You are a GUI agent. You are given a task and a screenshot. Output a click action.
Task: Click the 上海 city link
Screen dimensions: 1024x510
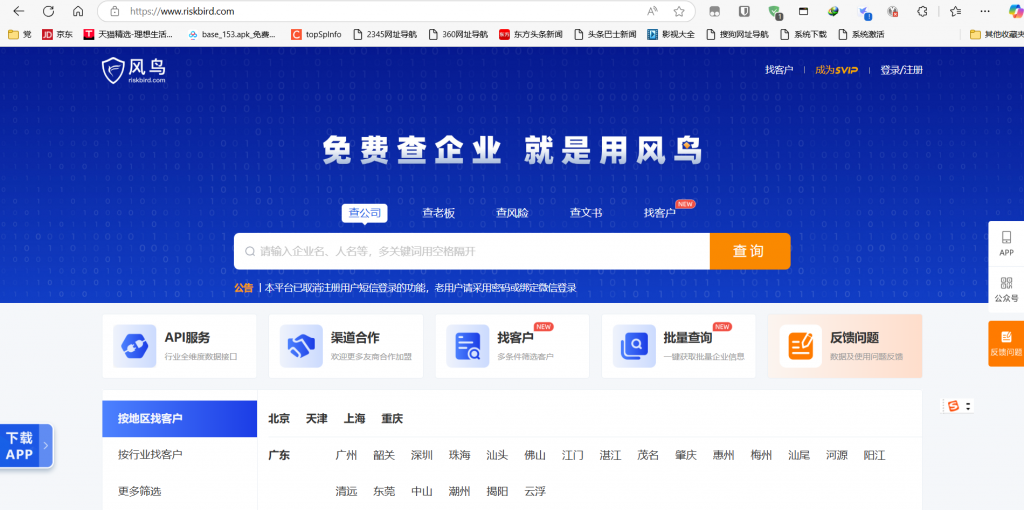pyautogui.click(x=355, y=419)
